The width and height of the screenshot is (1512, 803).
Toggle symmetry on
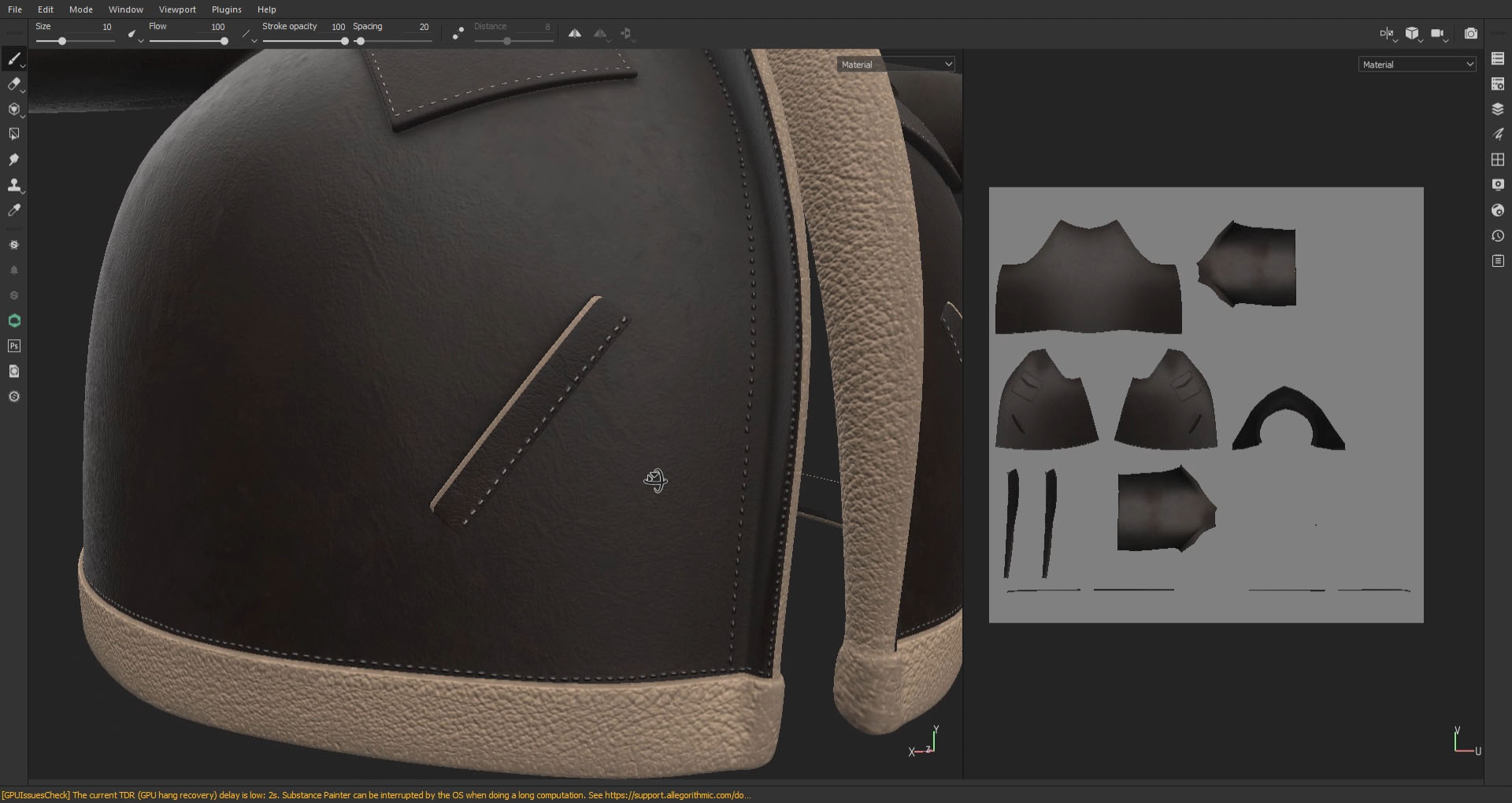tap(575, 33)
